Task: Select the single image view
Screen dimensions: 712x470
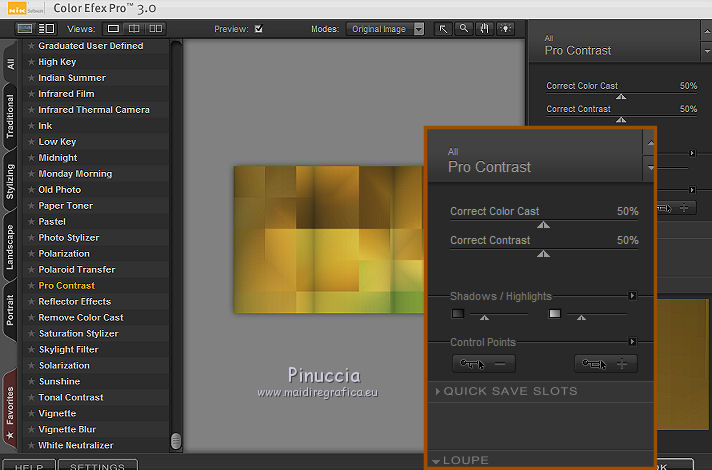Action: (x=114, y=29)
